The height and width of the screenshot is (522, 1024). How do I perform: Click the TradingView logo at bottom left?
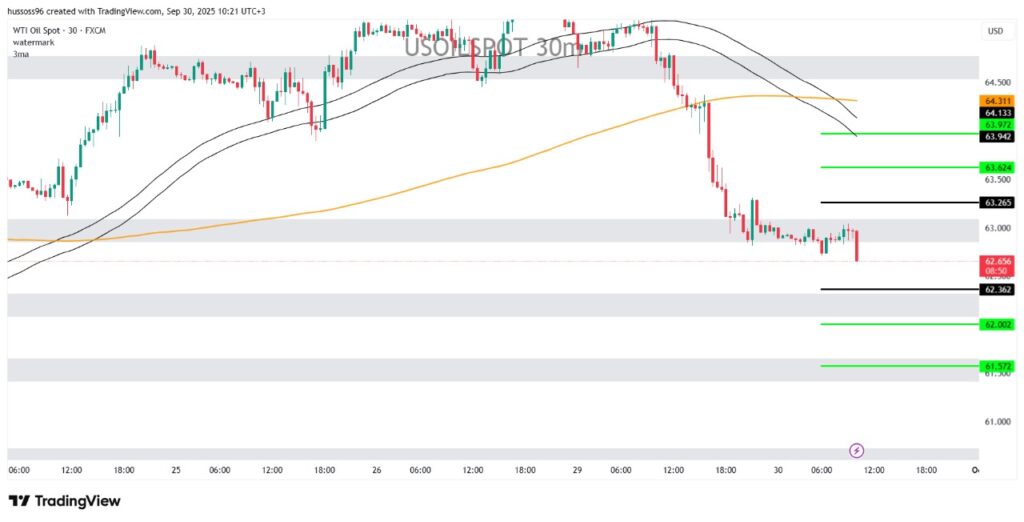point(64,501)
